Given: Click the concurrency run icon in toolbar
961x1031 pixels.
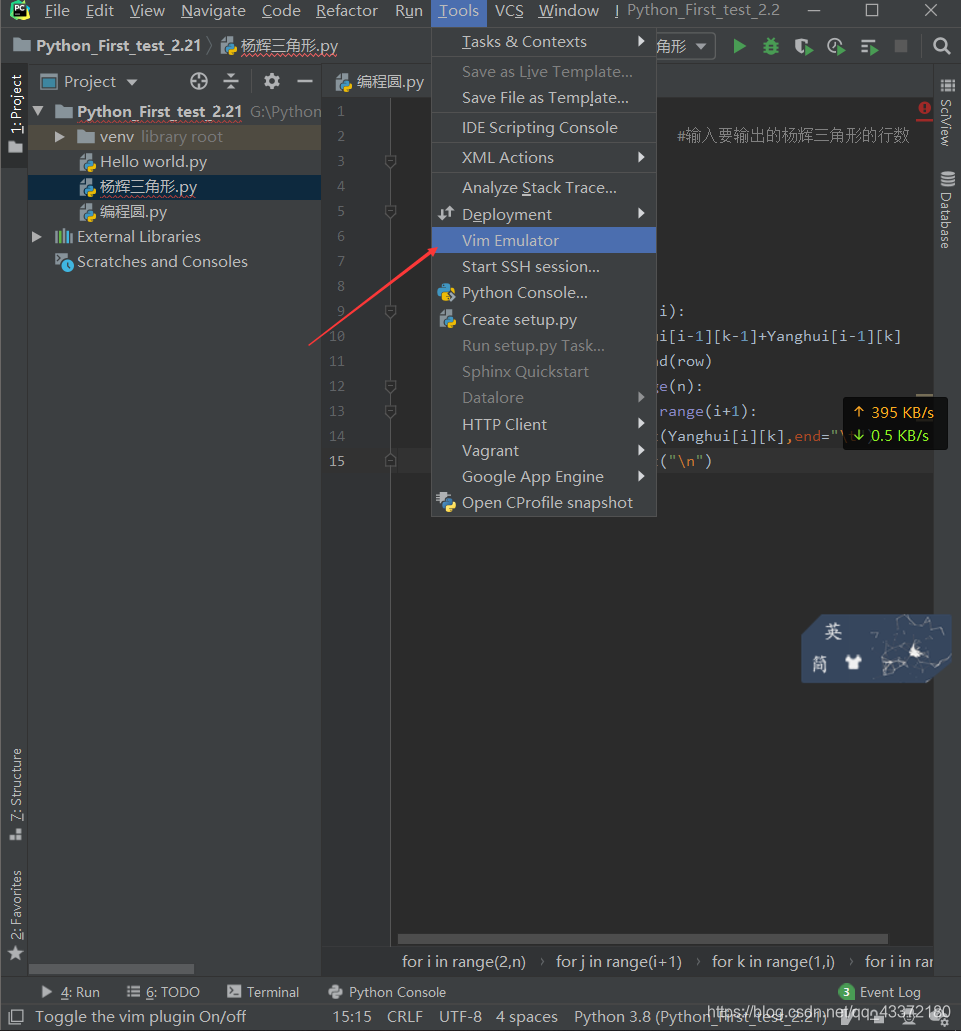Looking at the screenshot, I should 869,47.
